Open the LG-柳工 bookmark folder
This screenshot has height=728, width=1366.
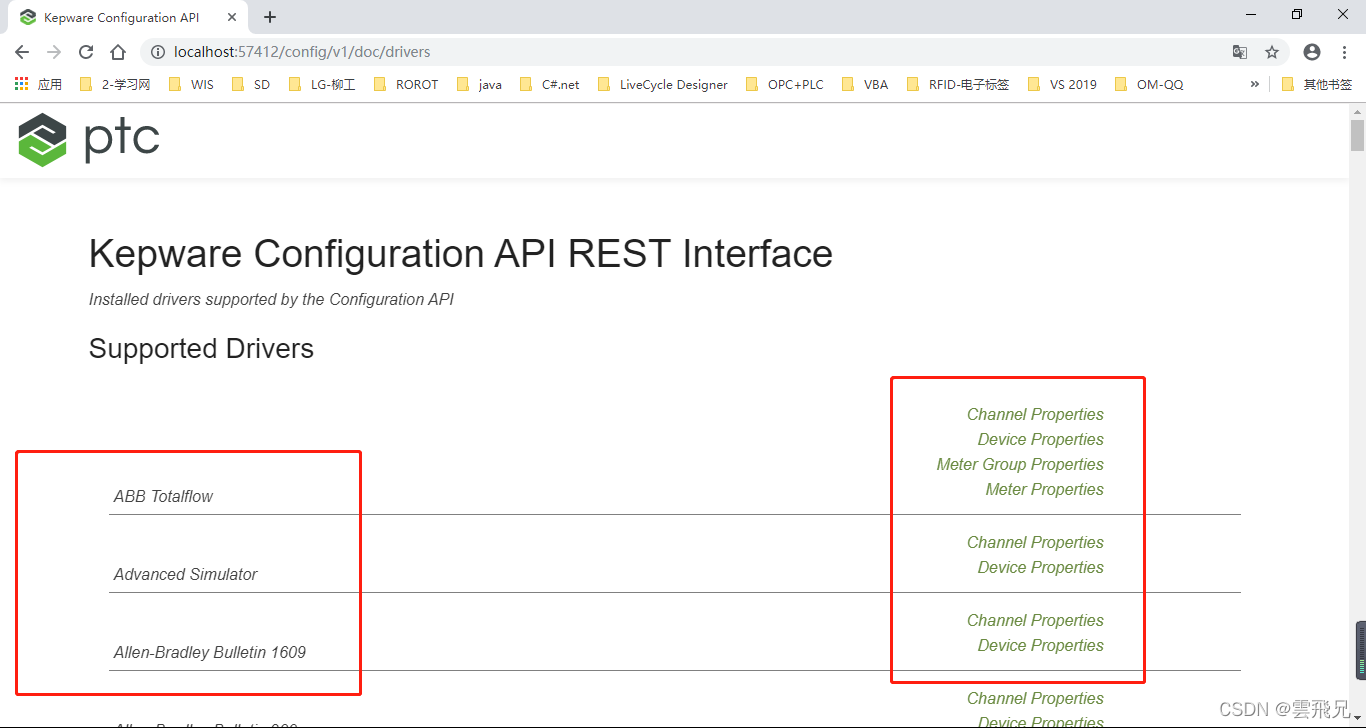(322, 84)
